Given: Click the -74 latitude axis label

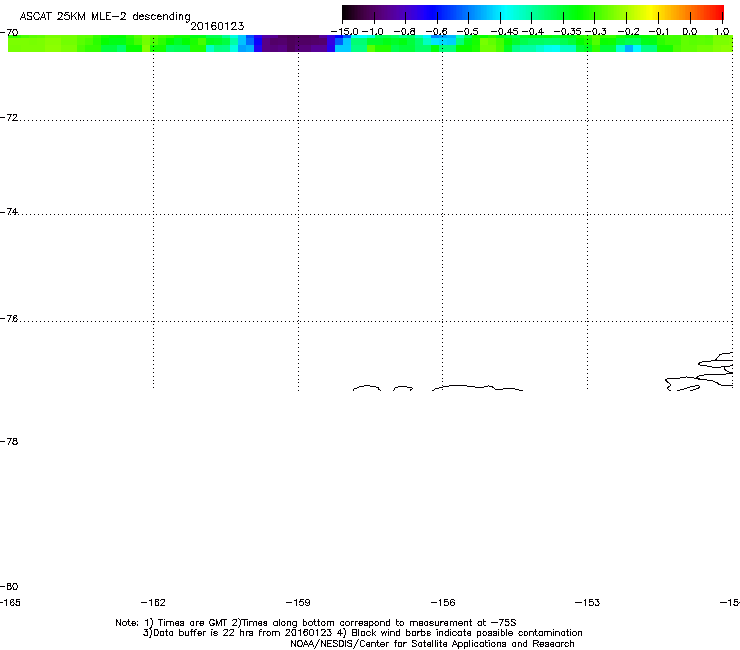Looking at the screenshot, I should pos(9,211).
